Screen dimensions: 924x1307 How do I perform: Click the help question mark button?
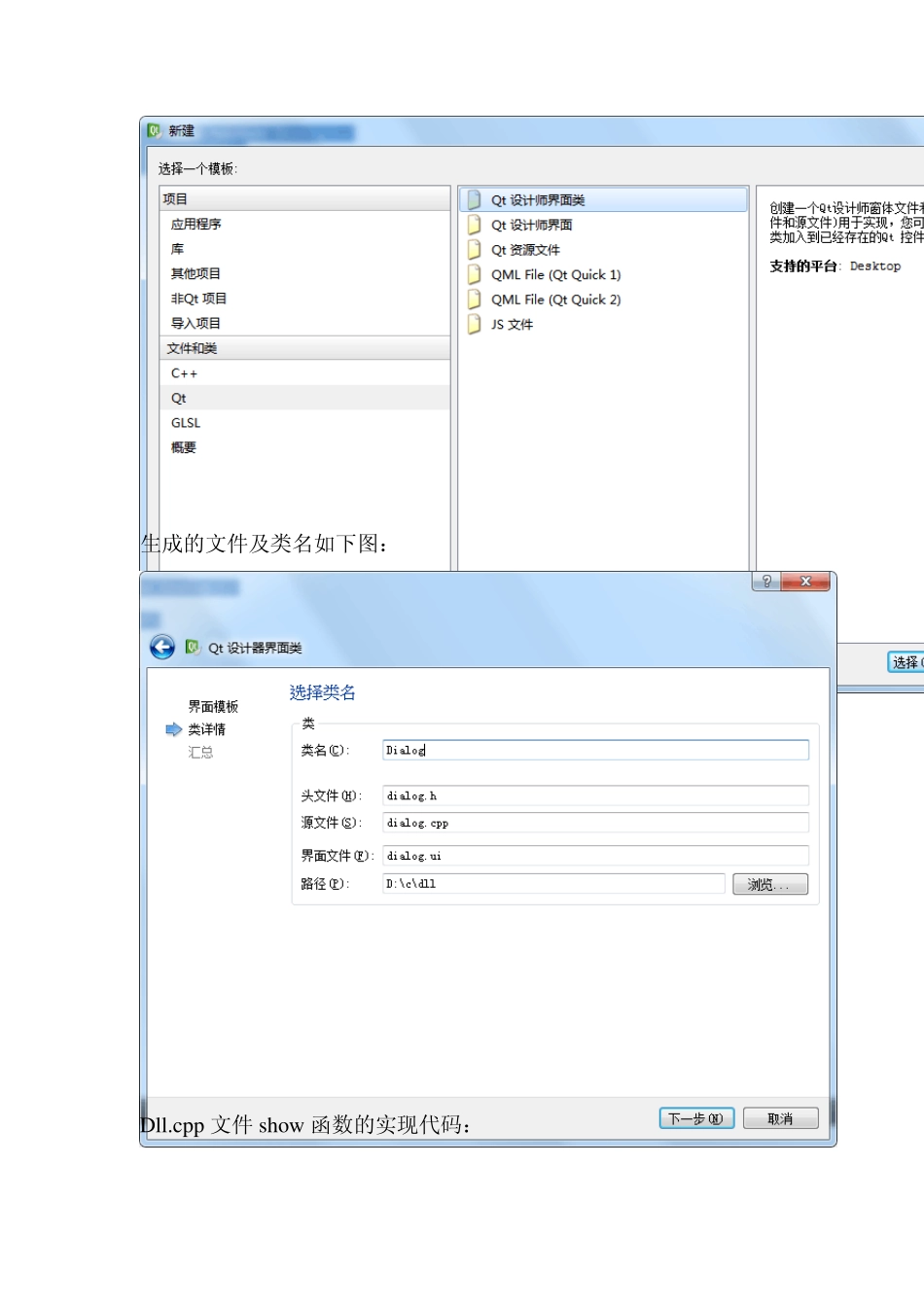pos(766,582)
